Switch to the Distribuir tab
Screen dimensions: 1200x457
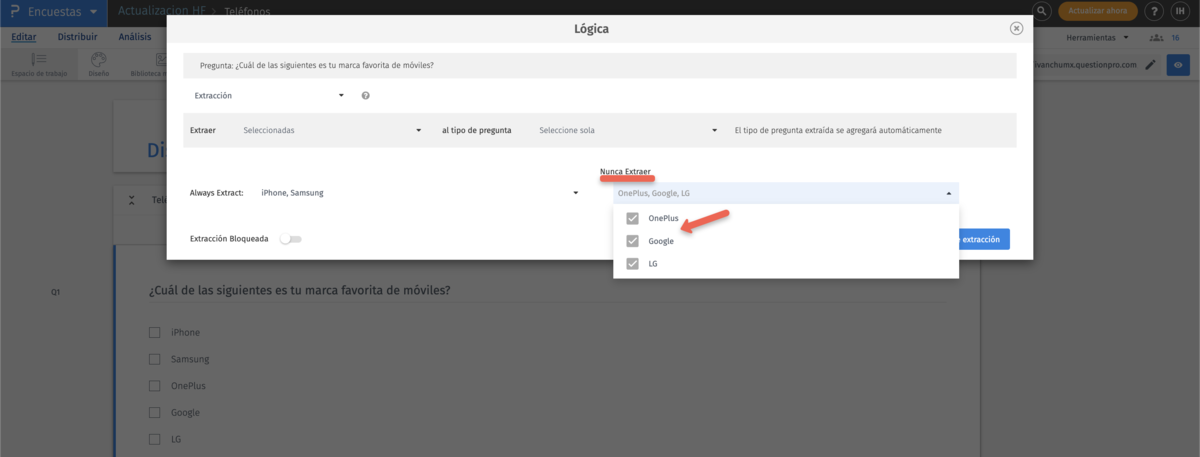pyautogui.click(x=77, y=37)
